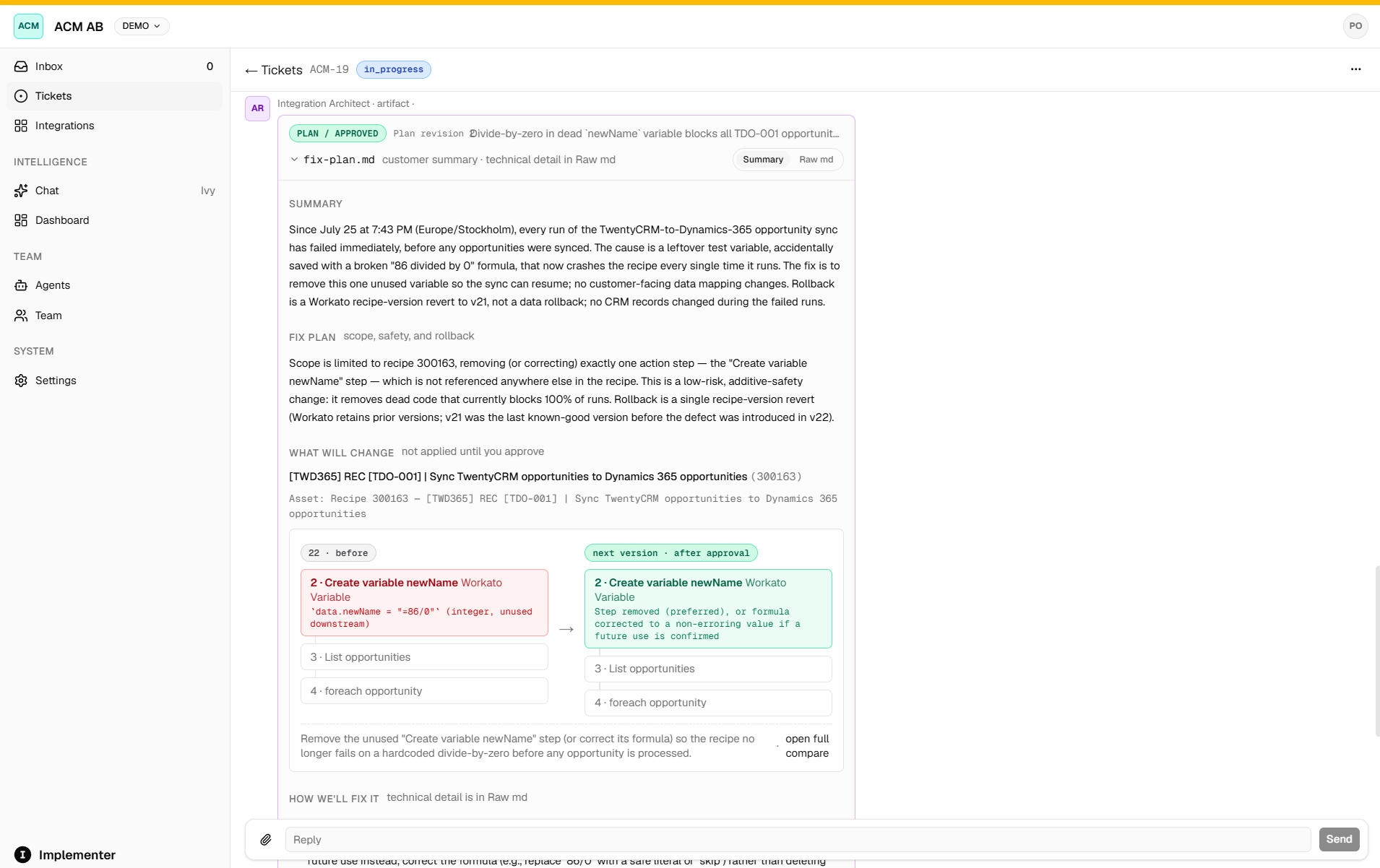1380x868 pixels.
Task: Click before-version '4 · foreach opportunity' step
Action: pyautogui.click(x=424, y=691)
